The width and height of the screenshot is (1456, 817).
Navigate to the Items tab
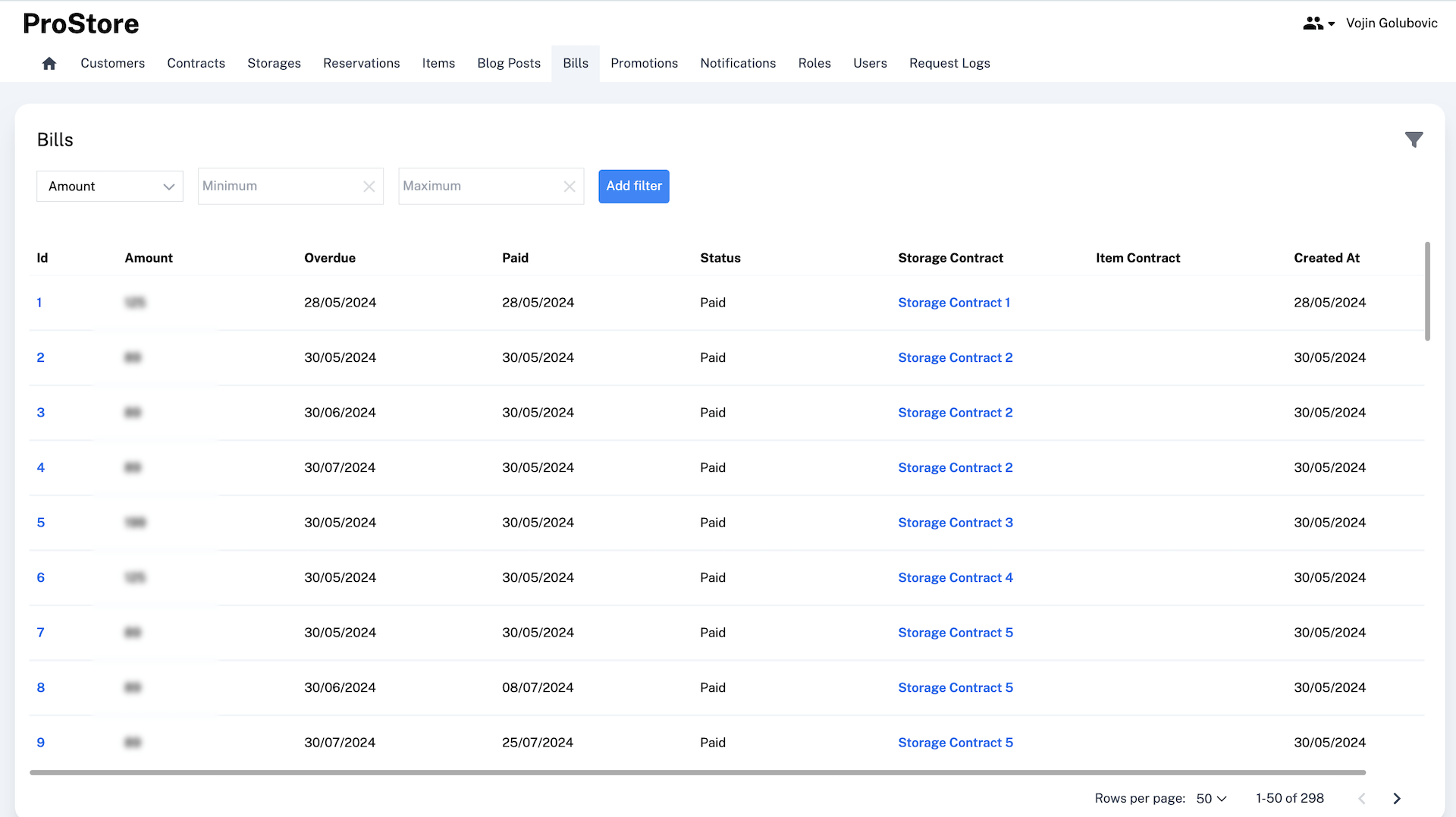[438, 64]
